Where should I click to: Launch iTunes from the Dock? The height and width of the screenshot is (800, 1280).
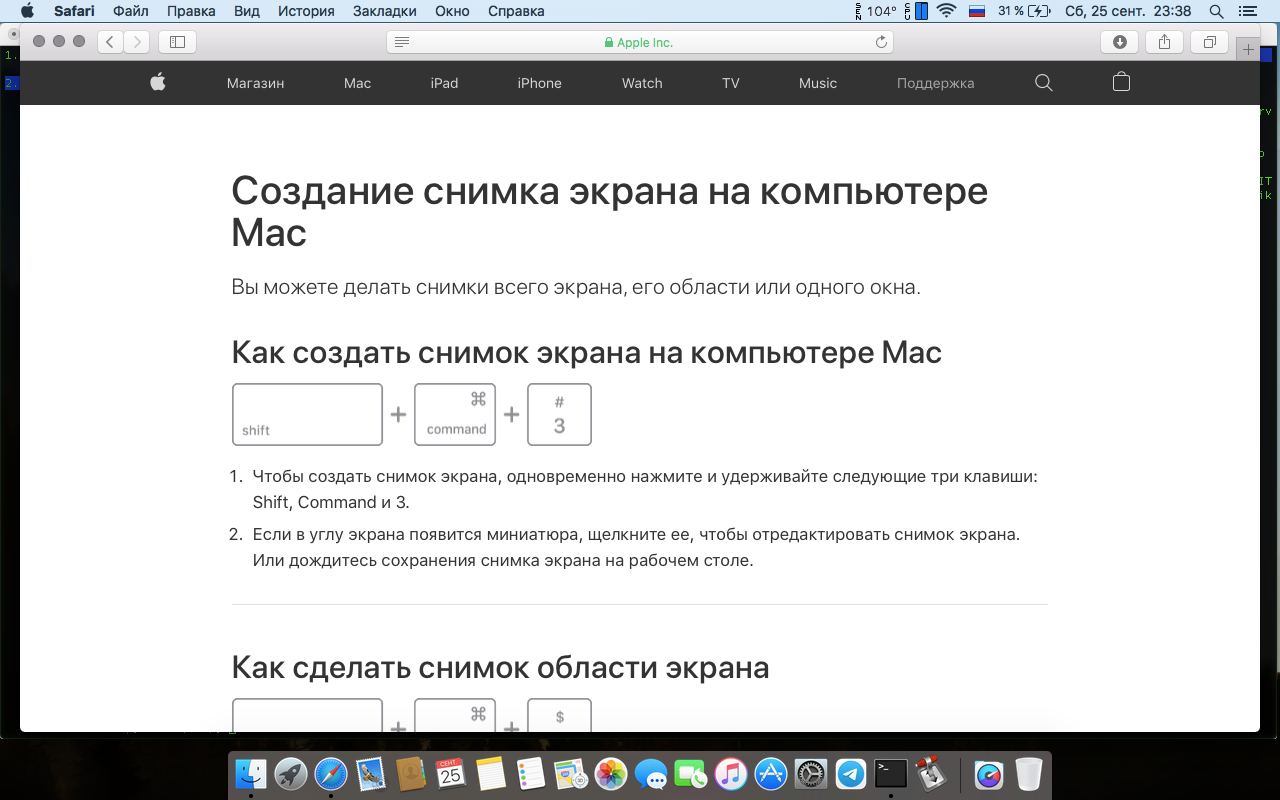731,774
